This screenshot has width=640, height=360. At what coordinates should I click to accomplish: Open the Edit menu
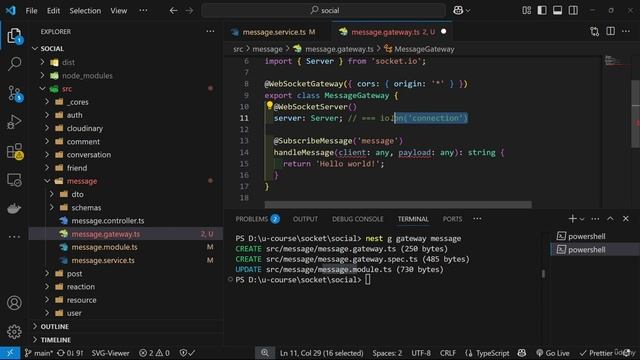pyautogui.click(x=53, y=11)
